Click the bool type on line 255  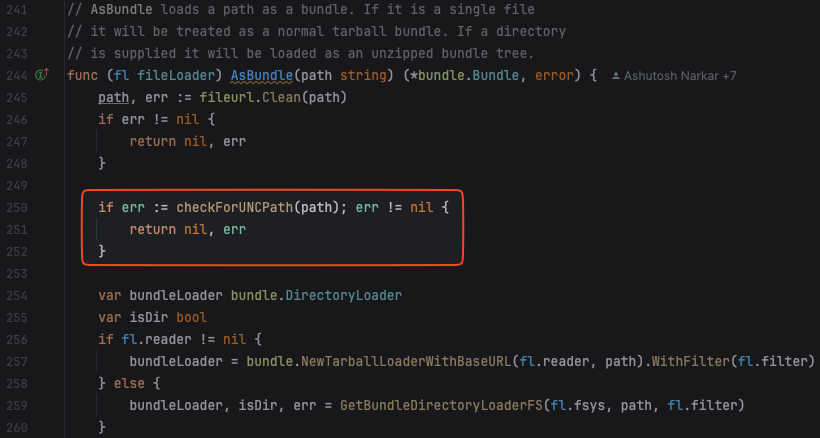tap(191, 317)
